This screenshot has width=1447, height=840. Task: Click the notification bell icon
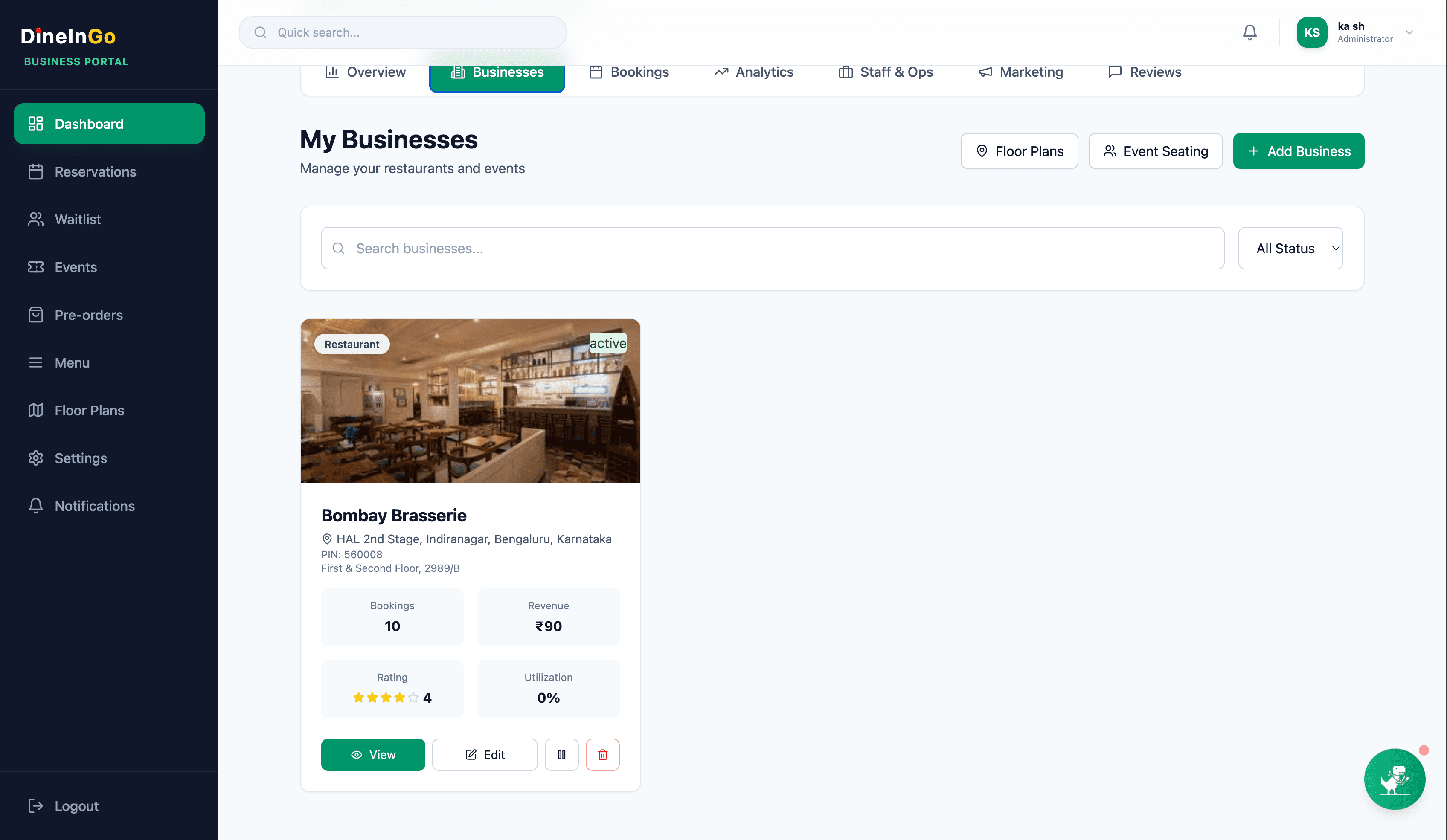point(1249,32)
